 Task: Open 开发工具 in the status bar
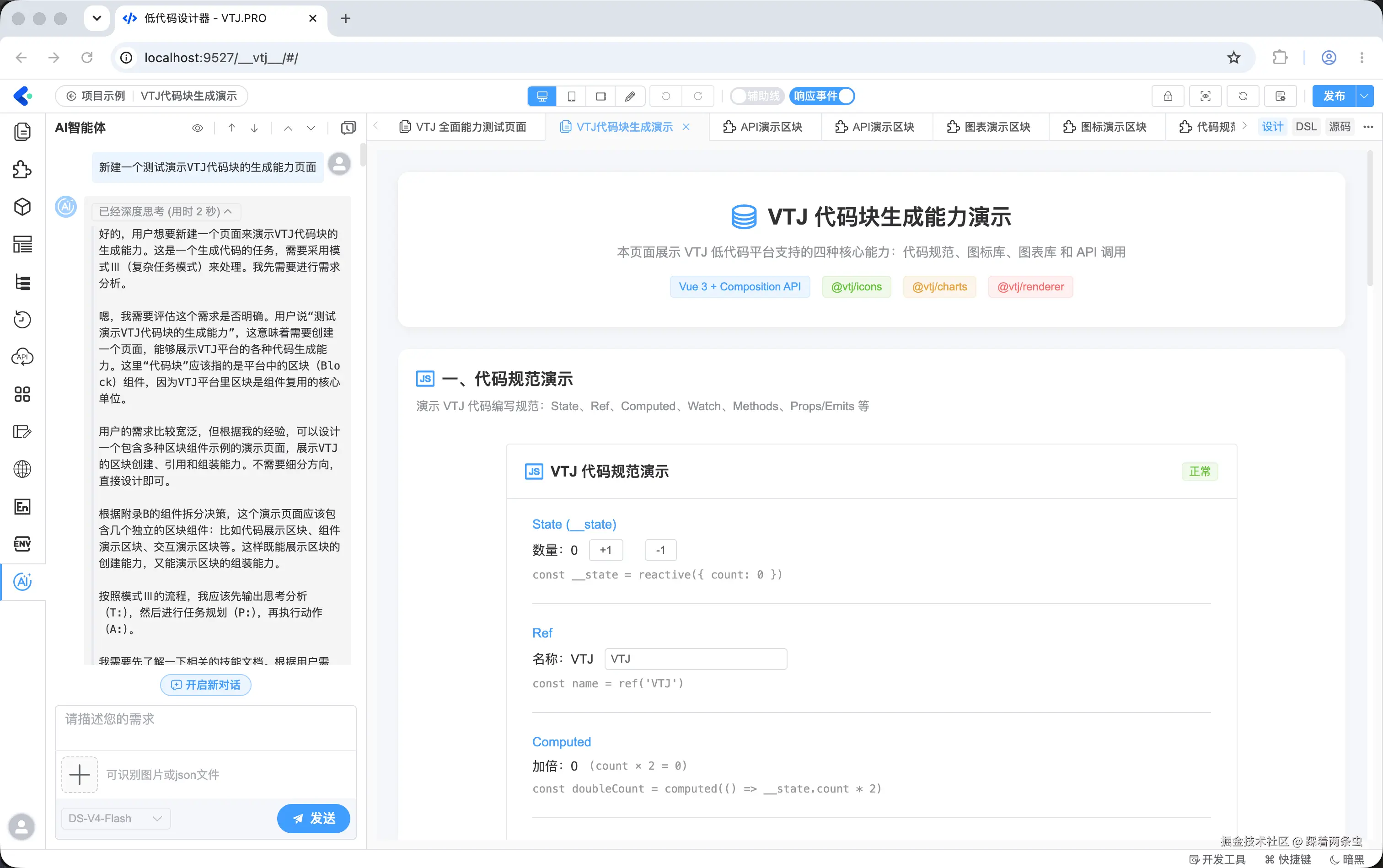(x=1217, y=859)
